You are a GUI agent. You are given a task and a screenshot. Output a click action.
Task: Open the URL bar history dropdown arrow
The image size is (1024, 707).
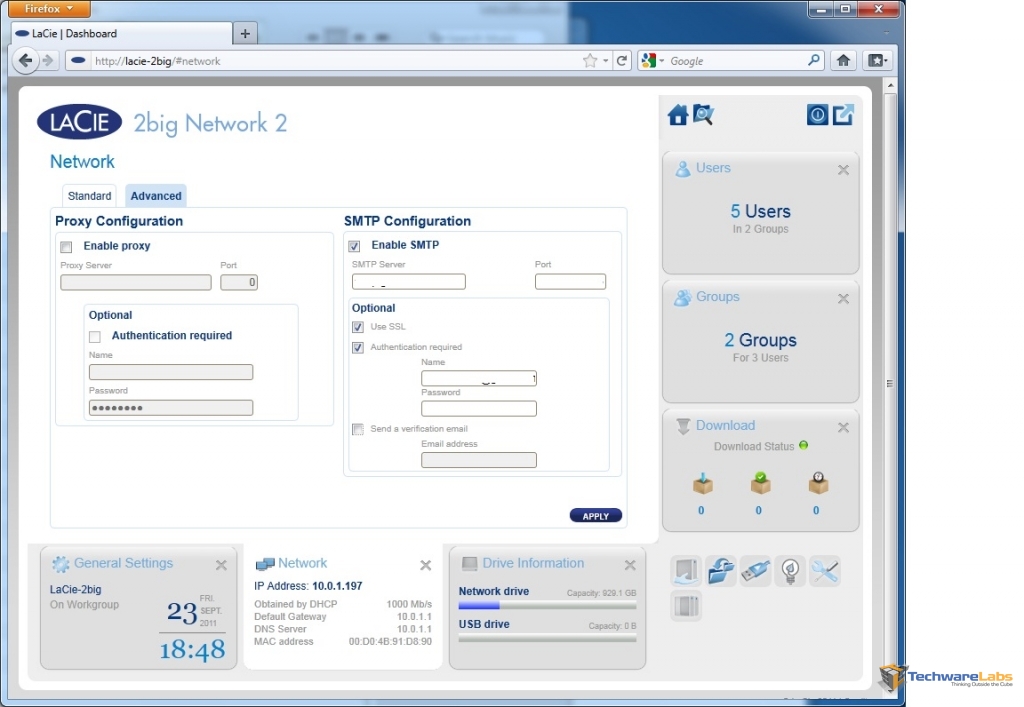(x=605, y=61)
